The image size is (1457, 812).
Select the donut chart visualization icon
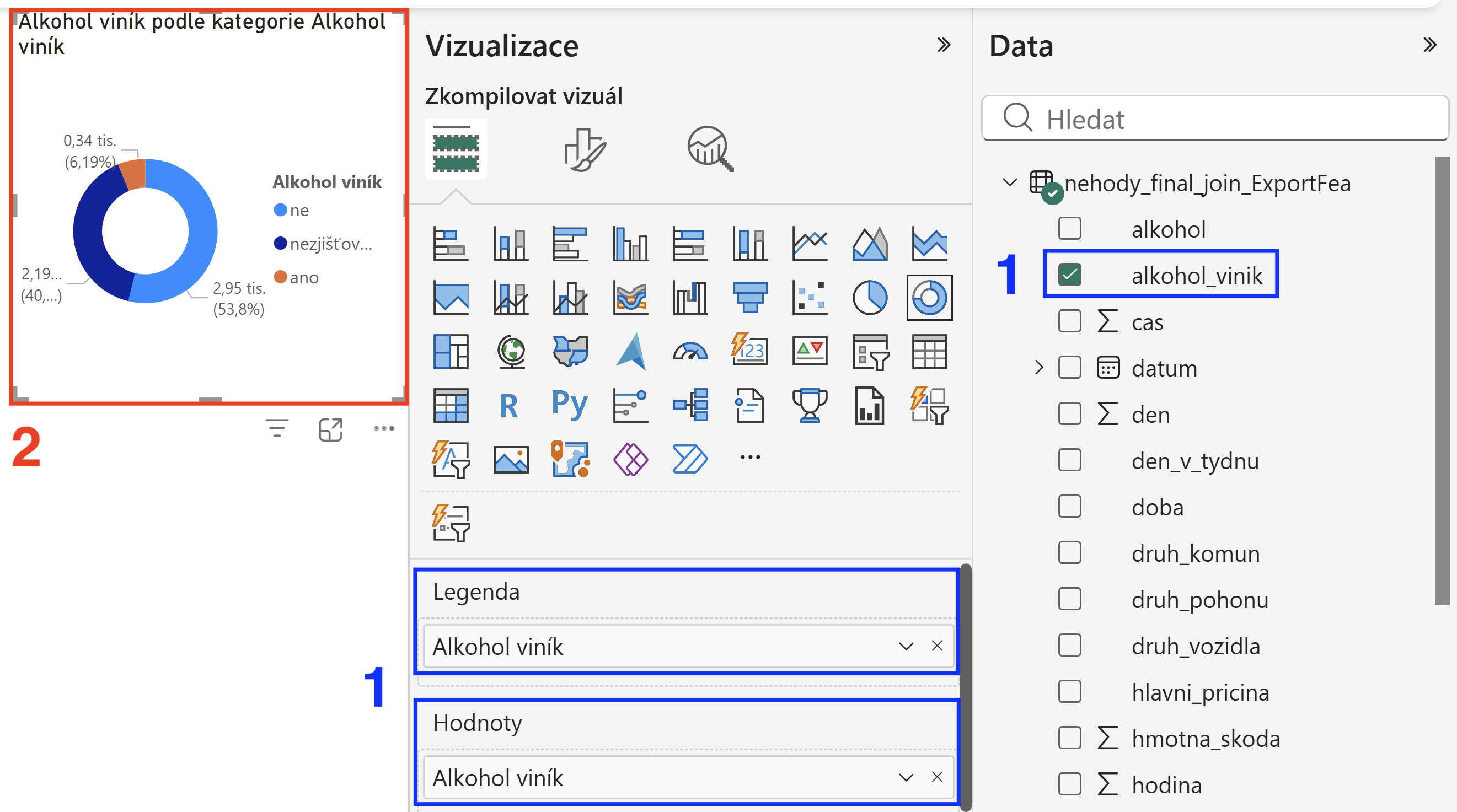coord(929,298)
